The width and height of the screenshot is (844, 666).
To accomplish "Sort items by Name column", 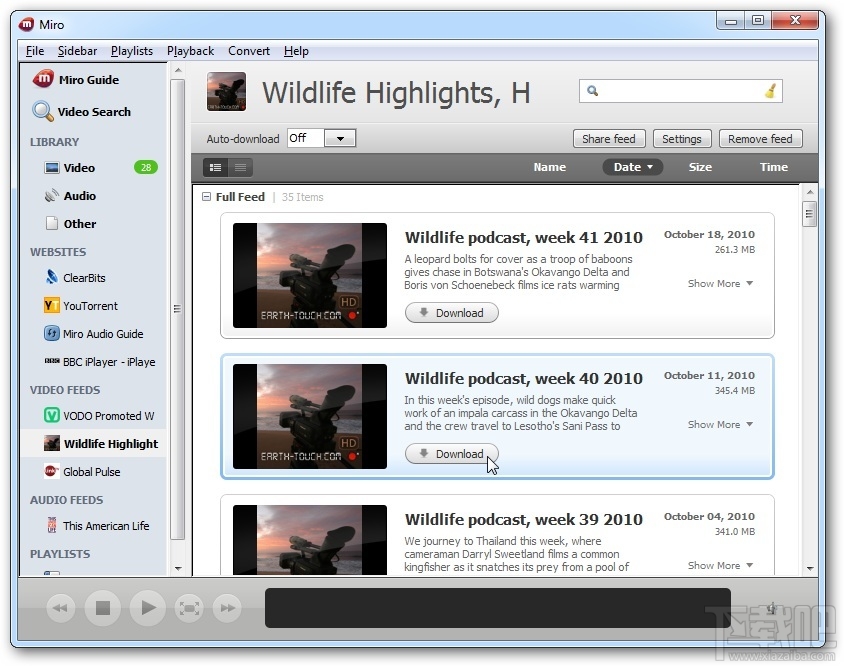I will [550, 167].
